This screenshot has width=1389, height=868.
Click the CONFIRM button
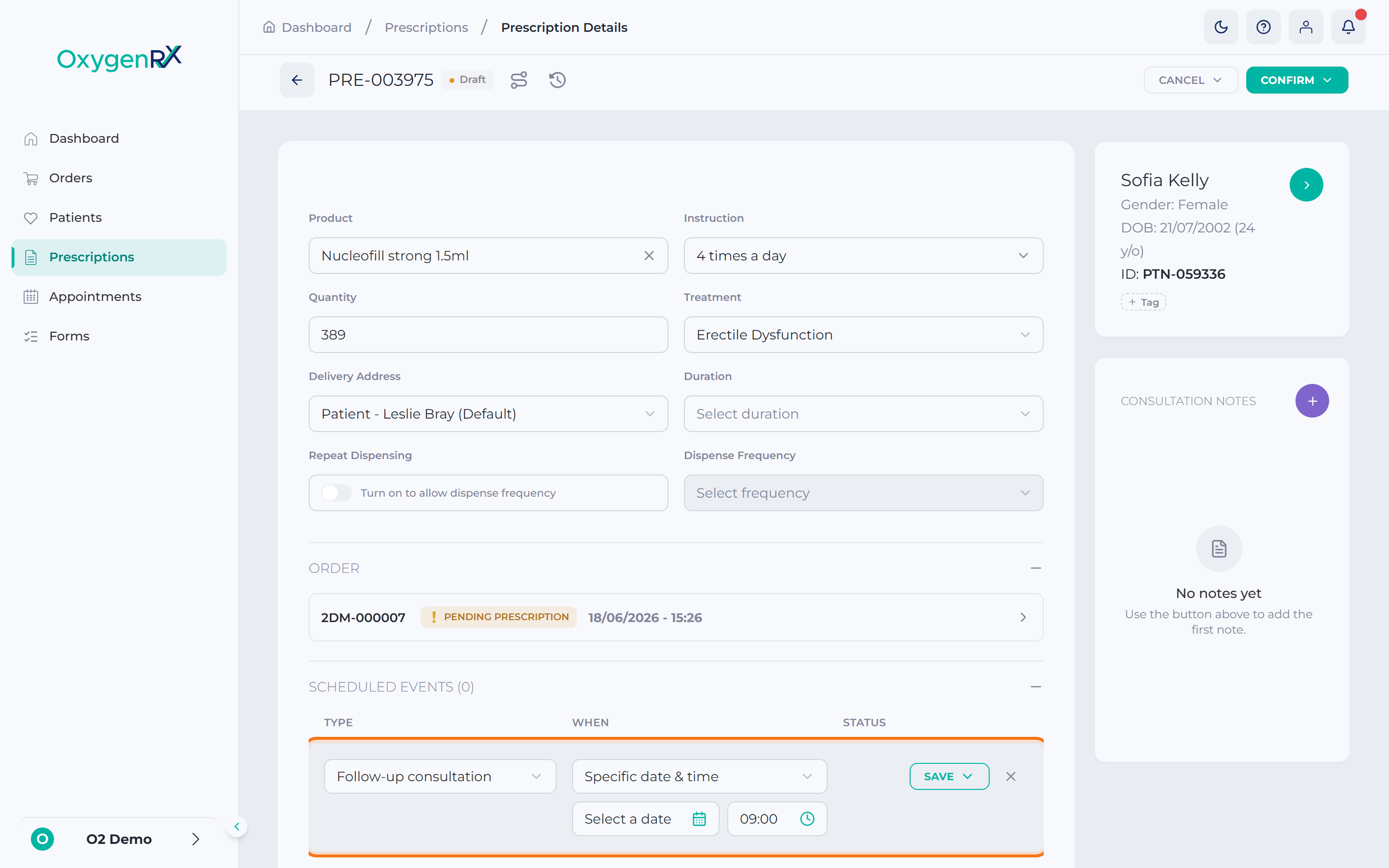(1296, 80)
